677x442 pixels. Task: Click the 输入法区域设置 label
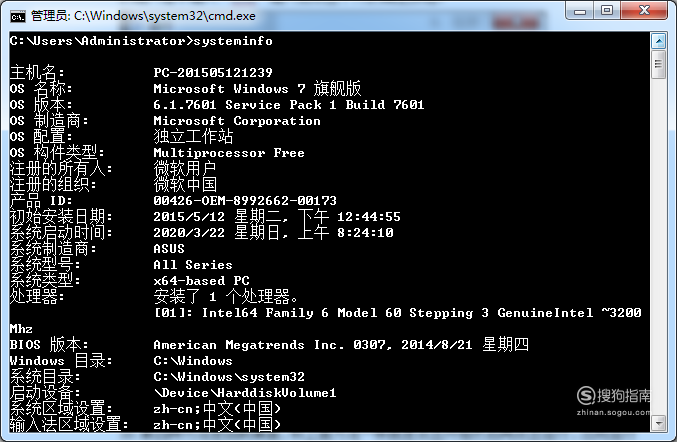[69, 425]
